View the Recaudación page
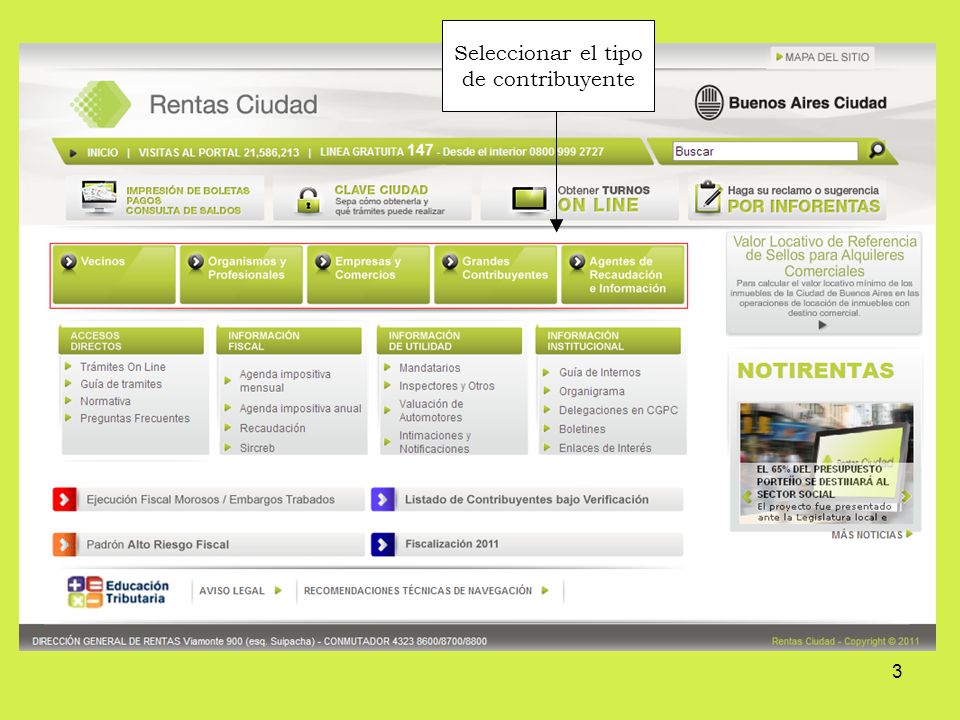The width and height of the screenshot is (960, 720). pos(272,428)
